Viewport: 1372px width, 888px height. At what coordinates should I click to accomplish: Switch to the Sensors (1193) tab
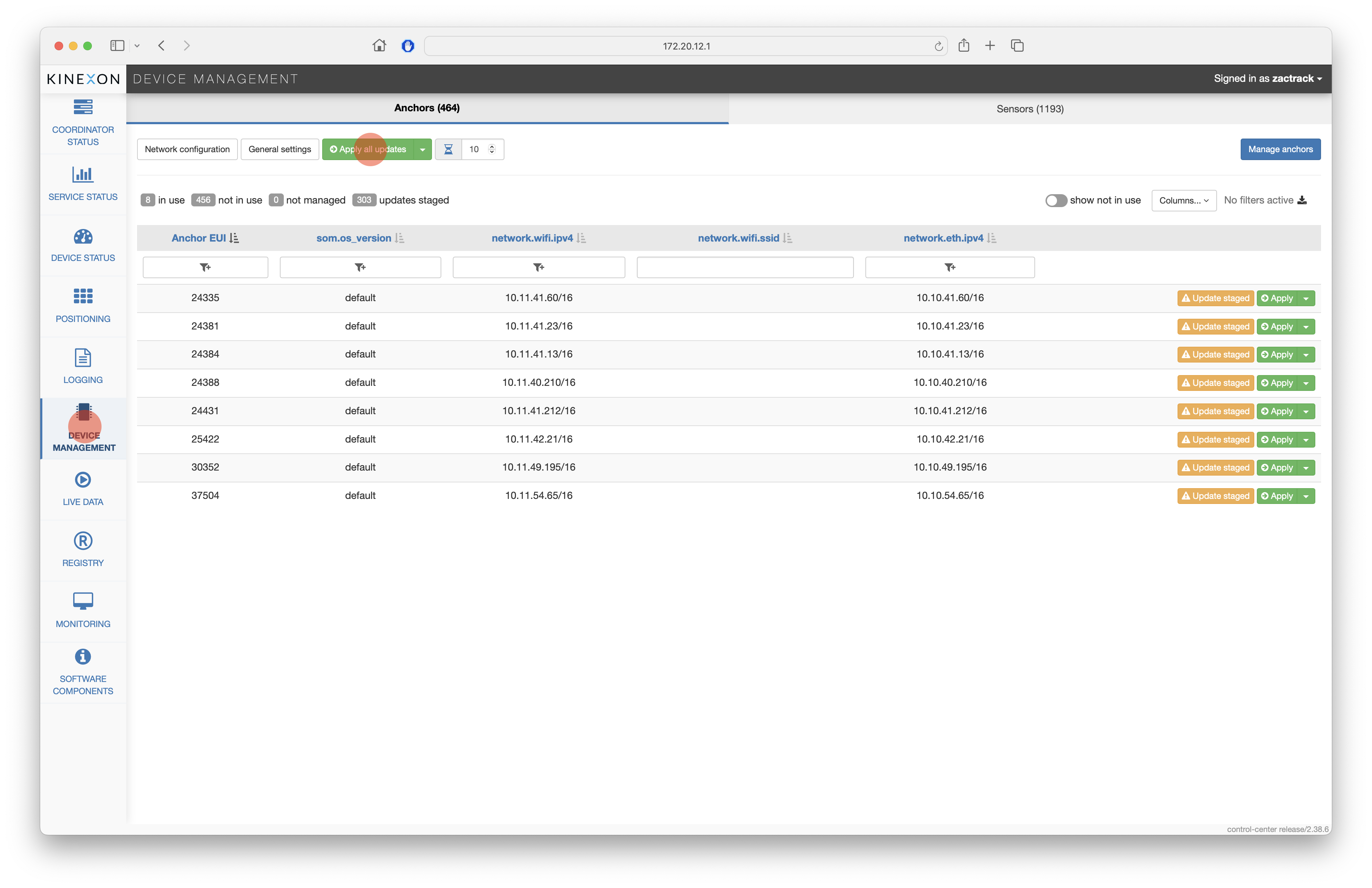[x=1030, y=109]
